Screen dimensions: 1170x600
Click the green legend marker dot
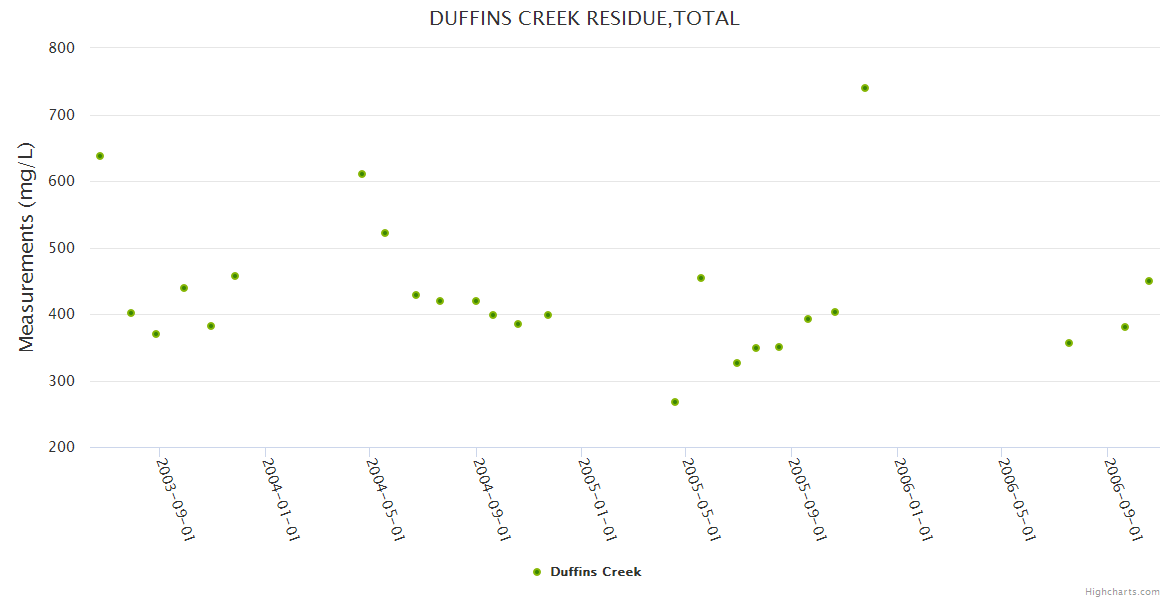coord(537,572)
